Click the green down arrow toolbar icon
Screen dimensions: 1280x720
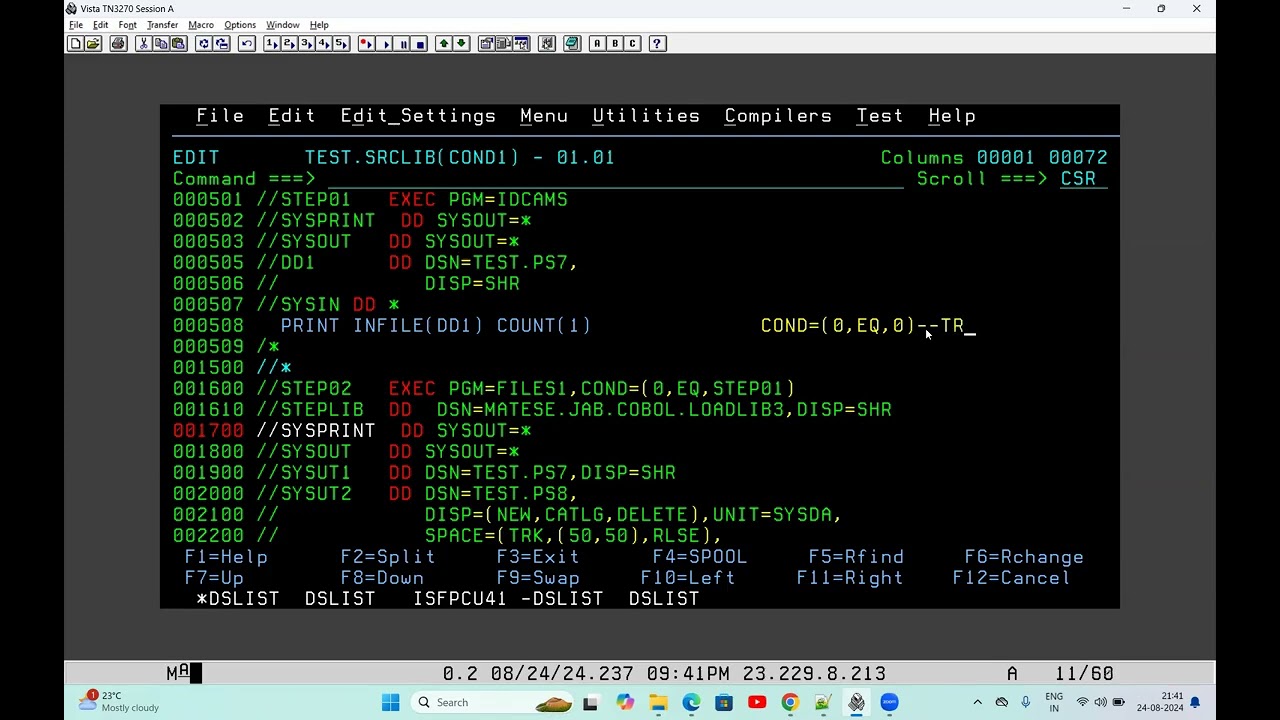coord(461,43)
